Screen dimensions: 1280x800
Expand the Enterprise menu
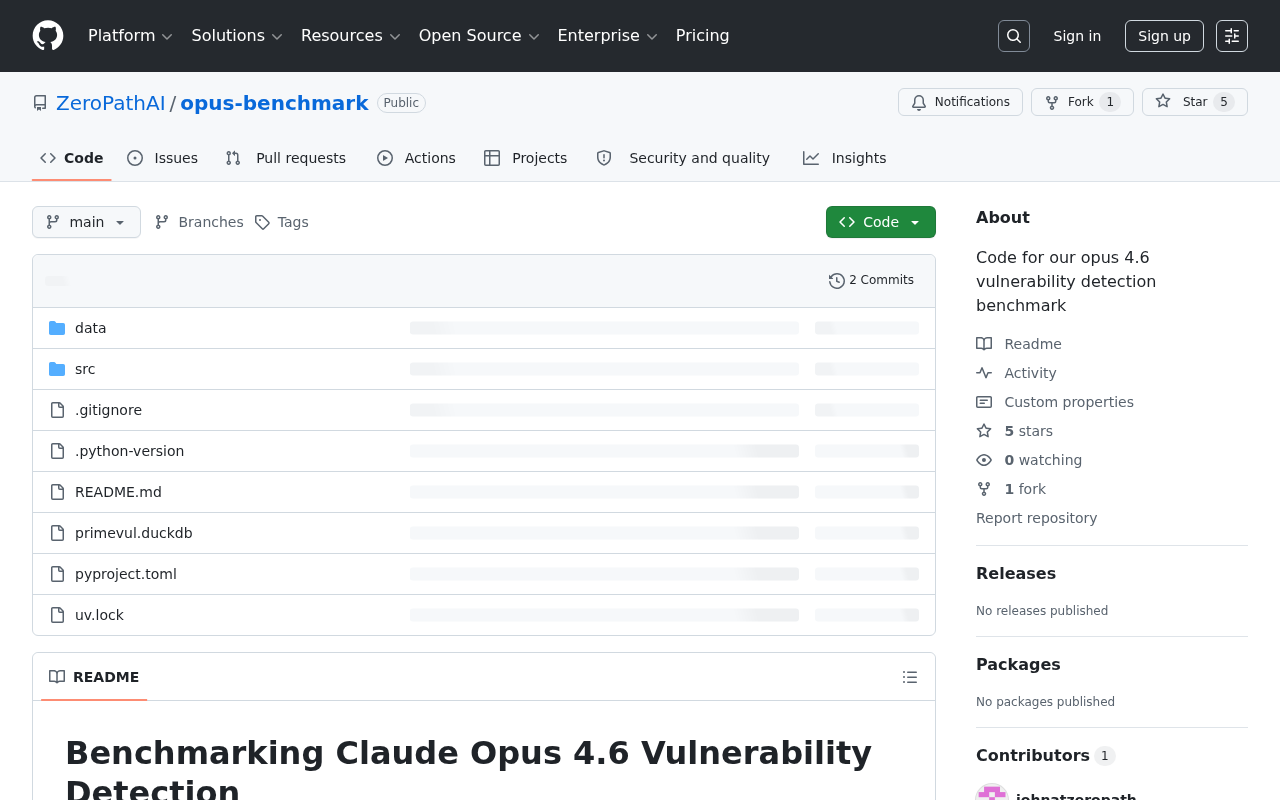[607, 36]
